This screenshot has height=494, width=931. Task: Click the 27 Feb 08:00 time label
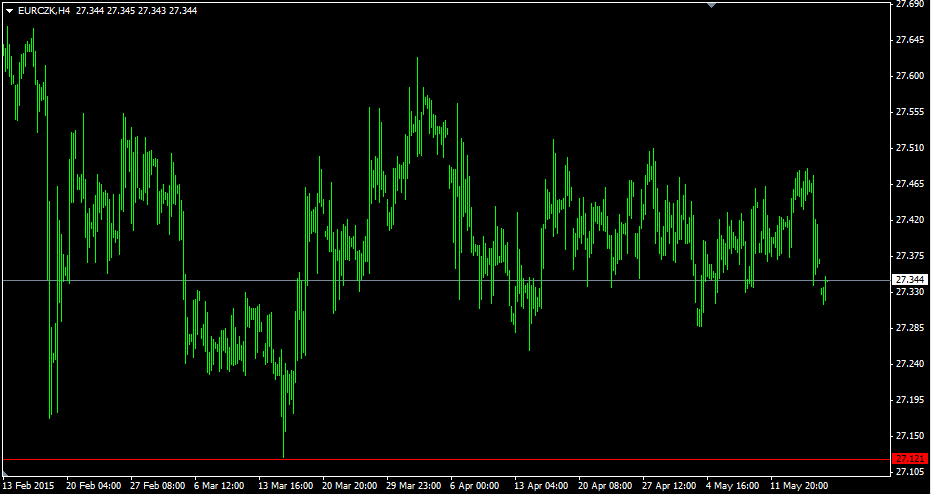(158, 486)
